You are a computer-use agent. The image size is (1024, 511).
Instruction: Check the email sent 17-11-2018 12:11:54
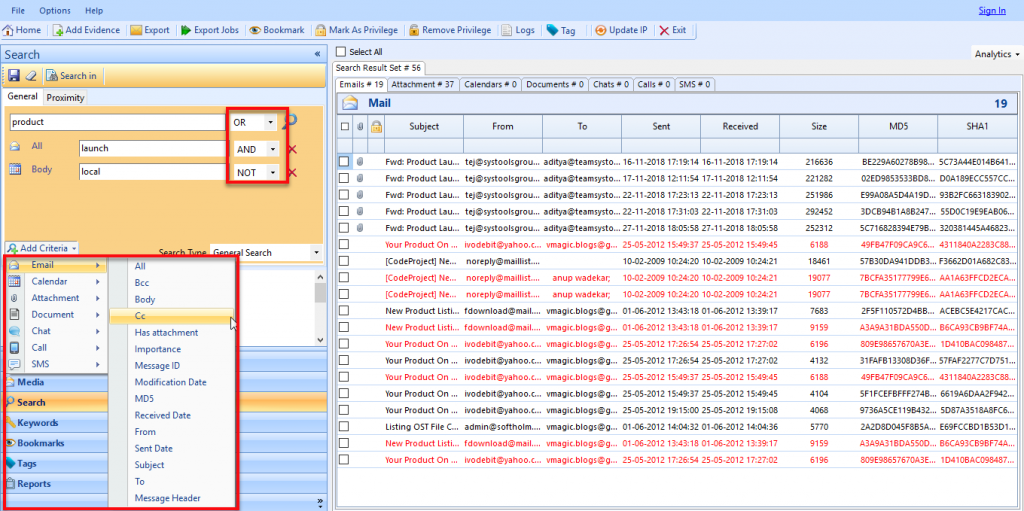click(x=344, y=177)
